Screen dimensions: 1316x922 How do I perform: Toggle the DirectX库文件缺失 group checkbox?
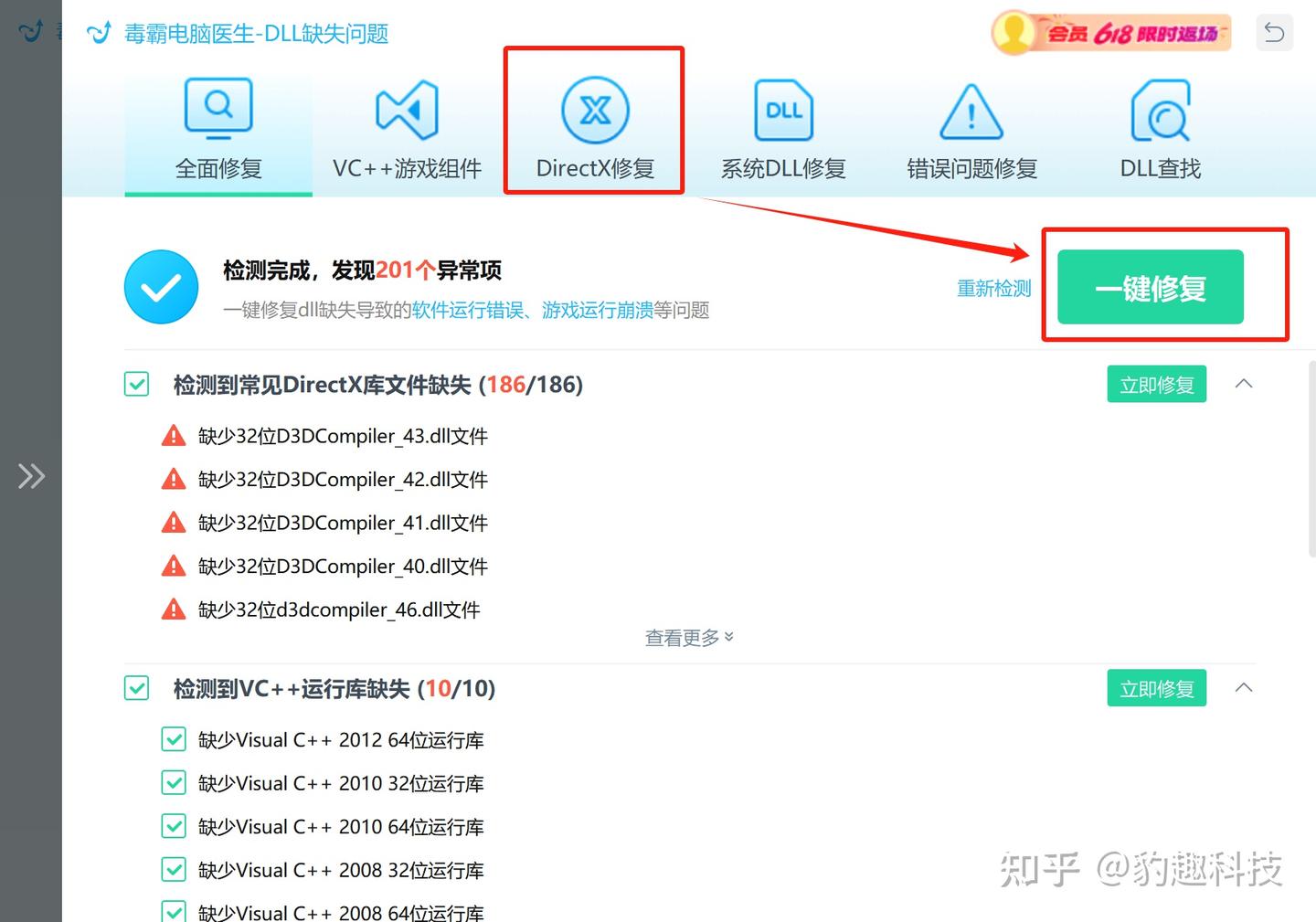tap(137, 384)
